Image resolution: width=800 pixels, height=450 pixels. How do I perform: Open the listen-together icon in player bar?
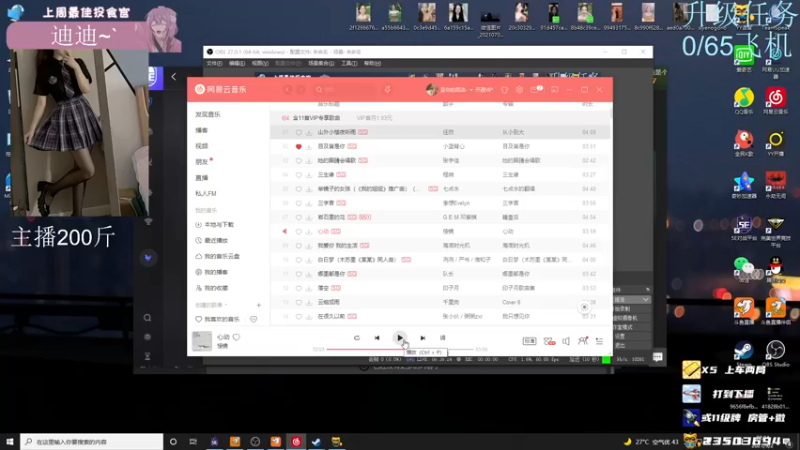(583, 341)
